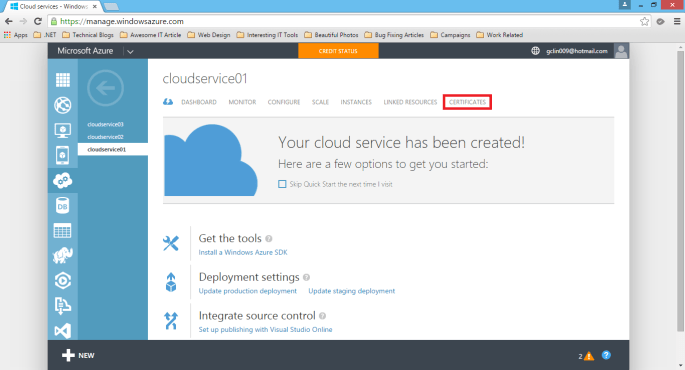Reload the page in Chrome

pyautogui.click(x=38, y=21)
